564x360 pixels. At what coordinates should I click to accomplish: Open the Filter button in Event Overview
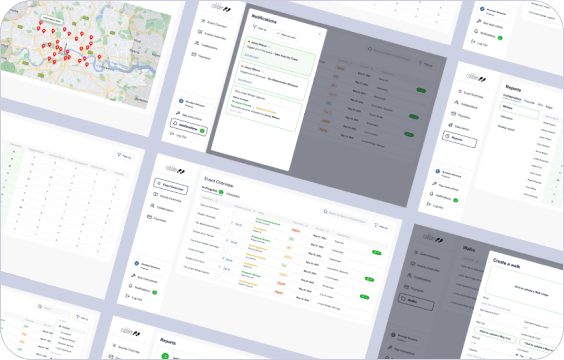[381, 227]
